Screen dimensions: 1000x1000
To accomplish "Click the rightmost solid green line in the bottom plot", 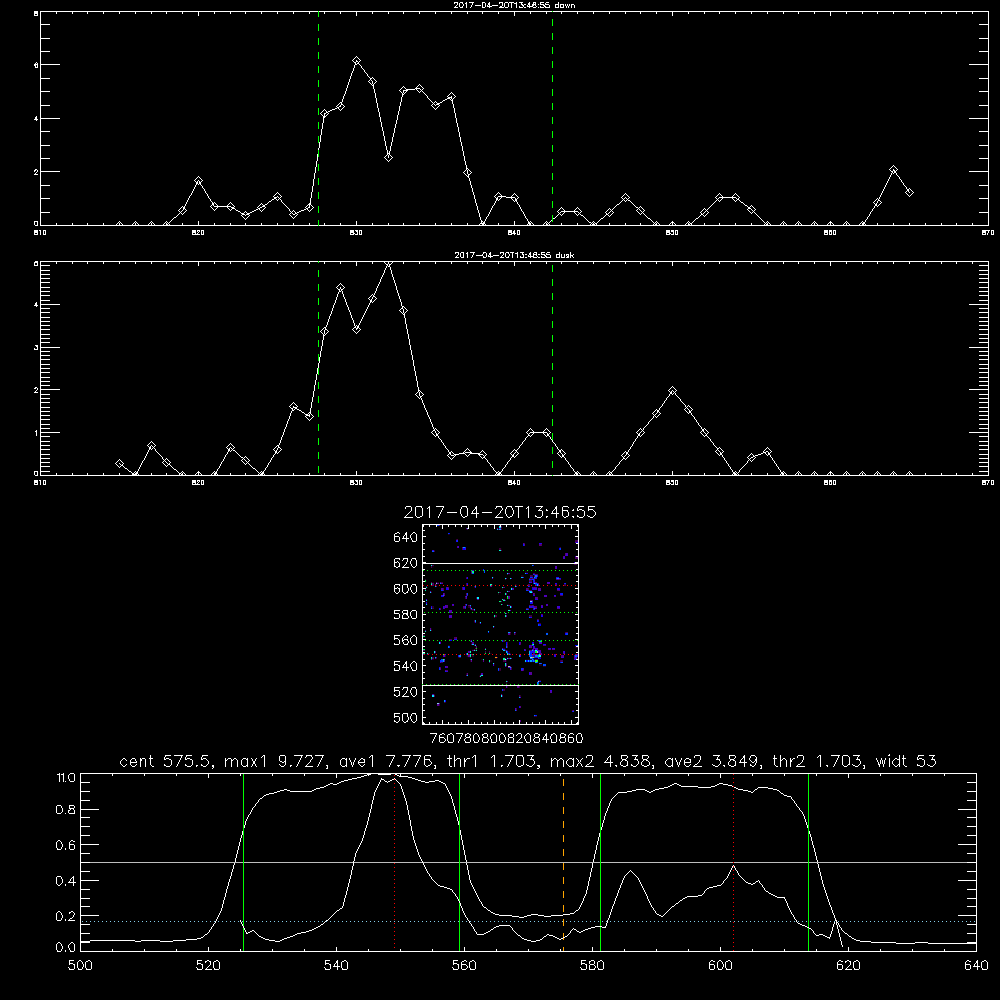I will pos(808,861).
